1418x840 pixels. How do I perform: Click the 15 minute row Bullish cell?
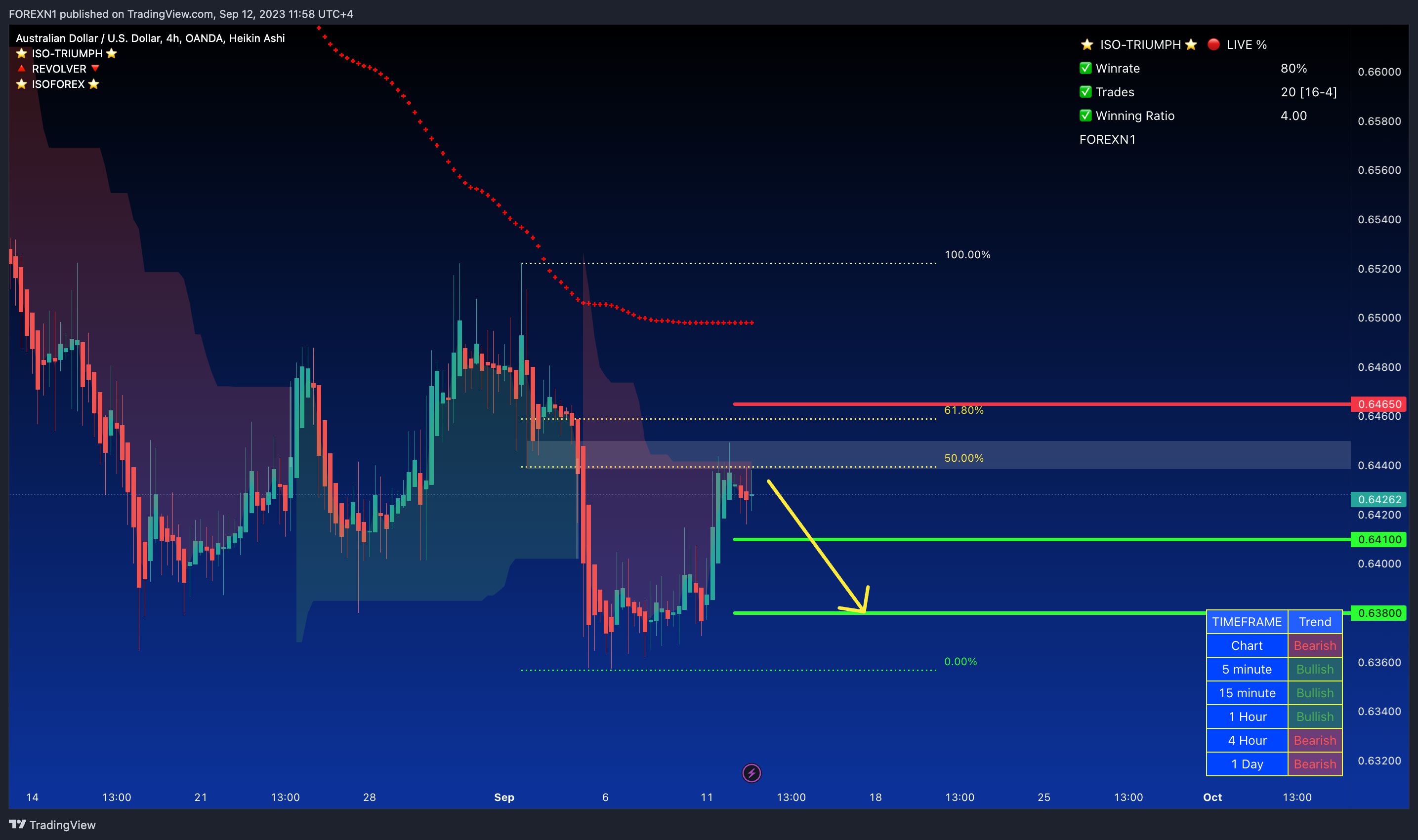pos(1315,693)
